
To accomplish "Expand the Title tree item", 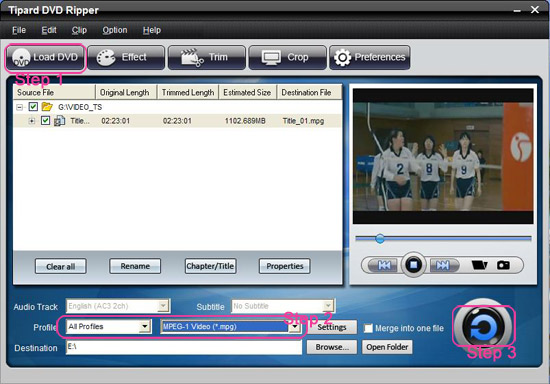I will [x=32, y=121].
